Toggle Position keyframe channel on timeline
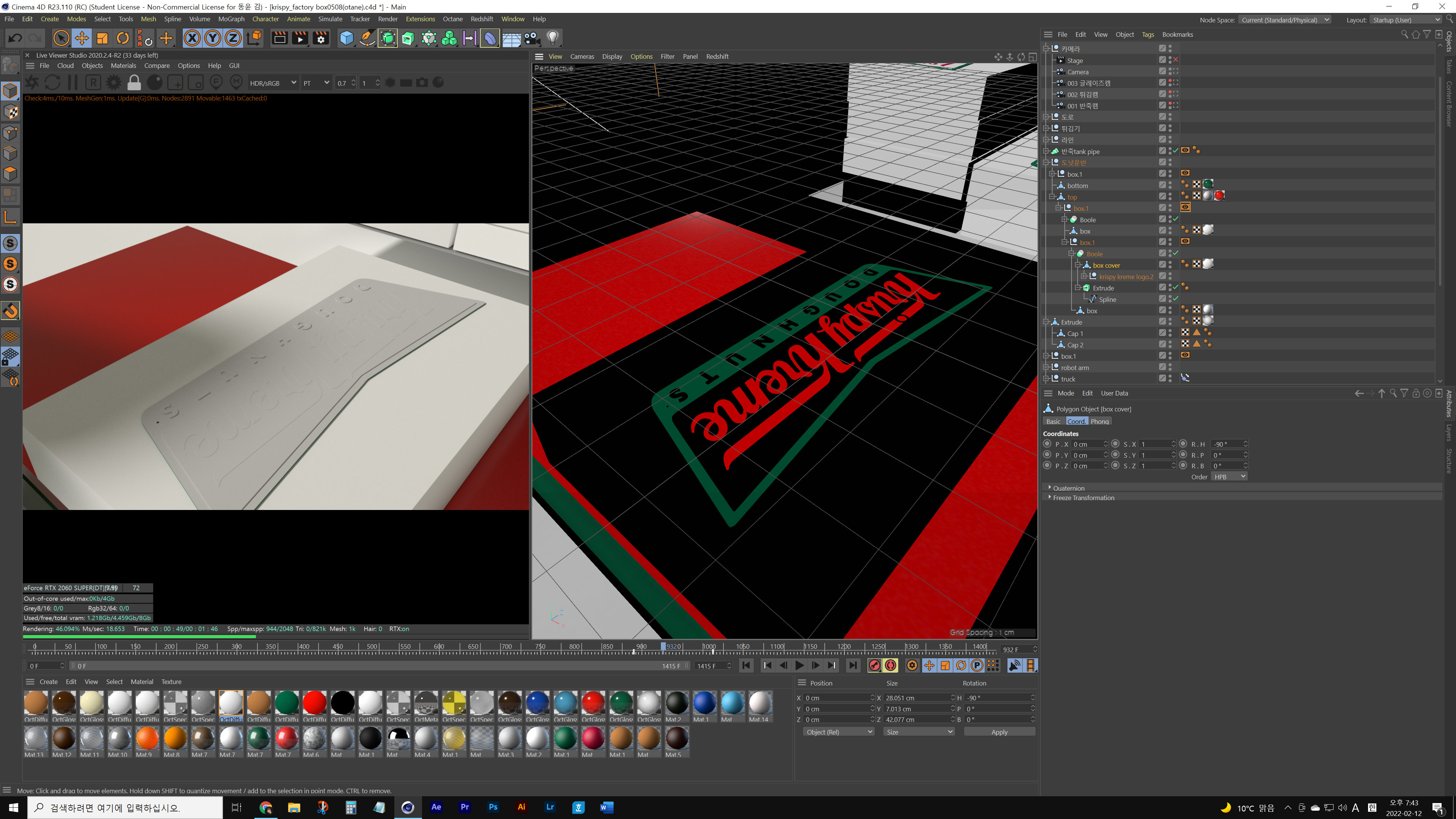The image size is (1456, 819). click(929, 665)
